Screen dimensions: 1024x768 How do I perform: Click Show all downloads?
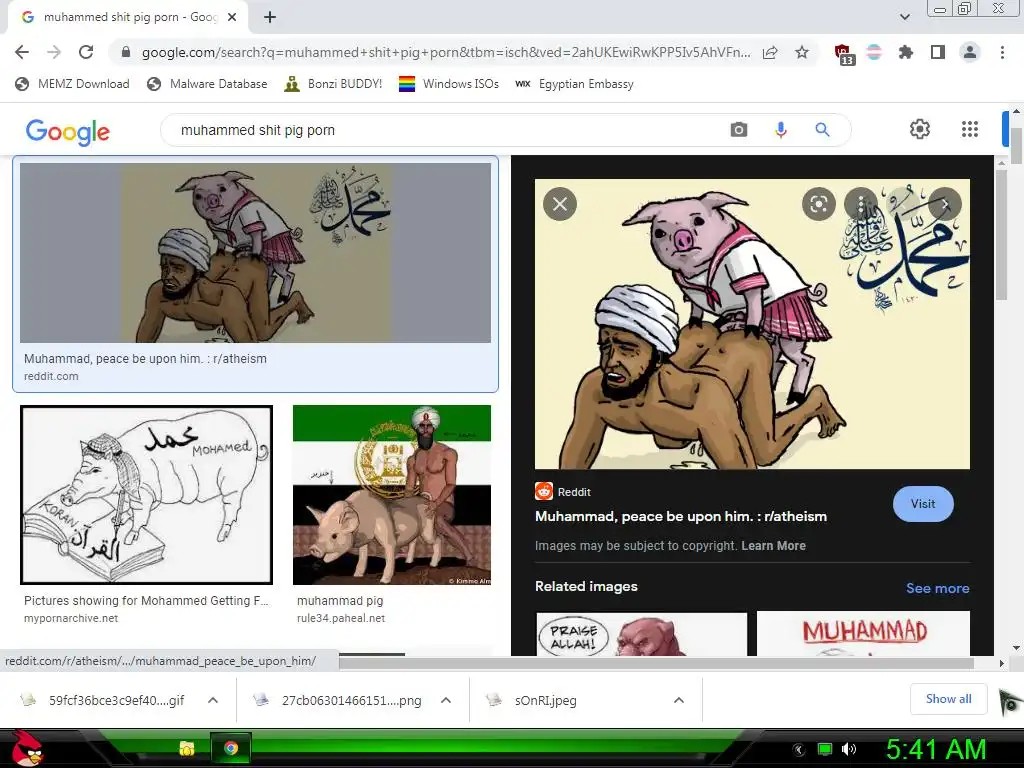948,699
